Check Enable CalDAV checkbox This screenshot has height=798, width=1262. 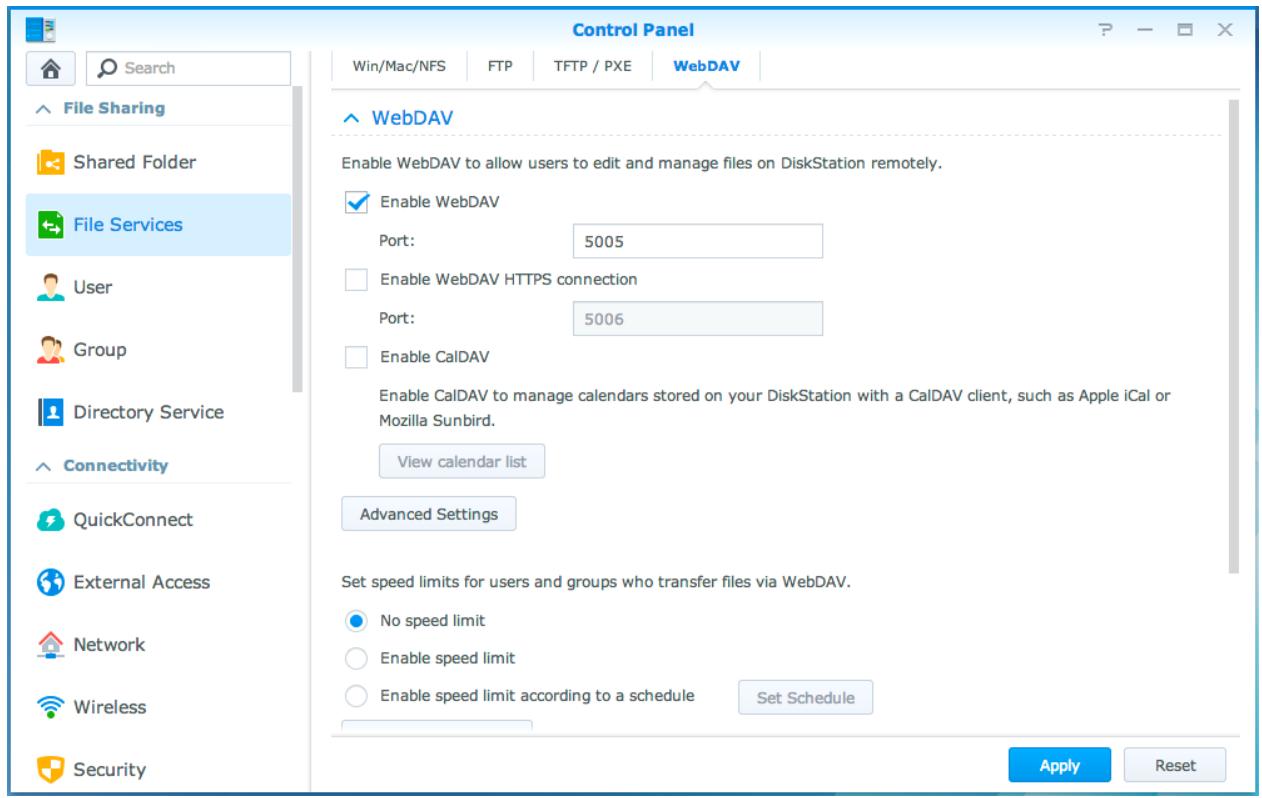pyautogui.click(x=356, y=355)
